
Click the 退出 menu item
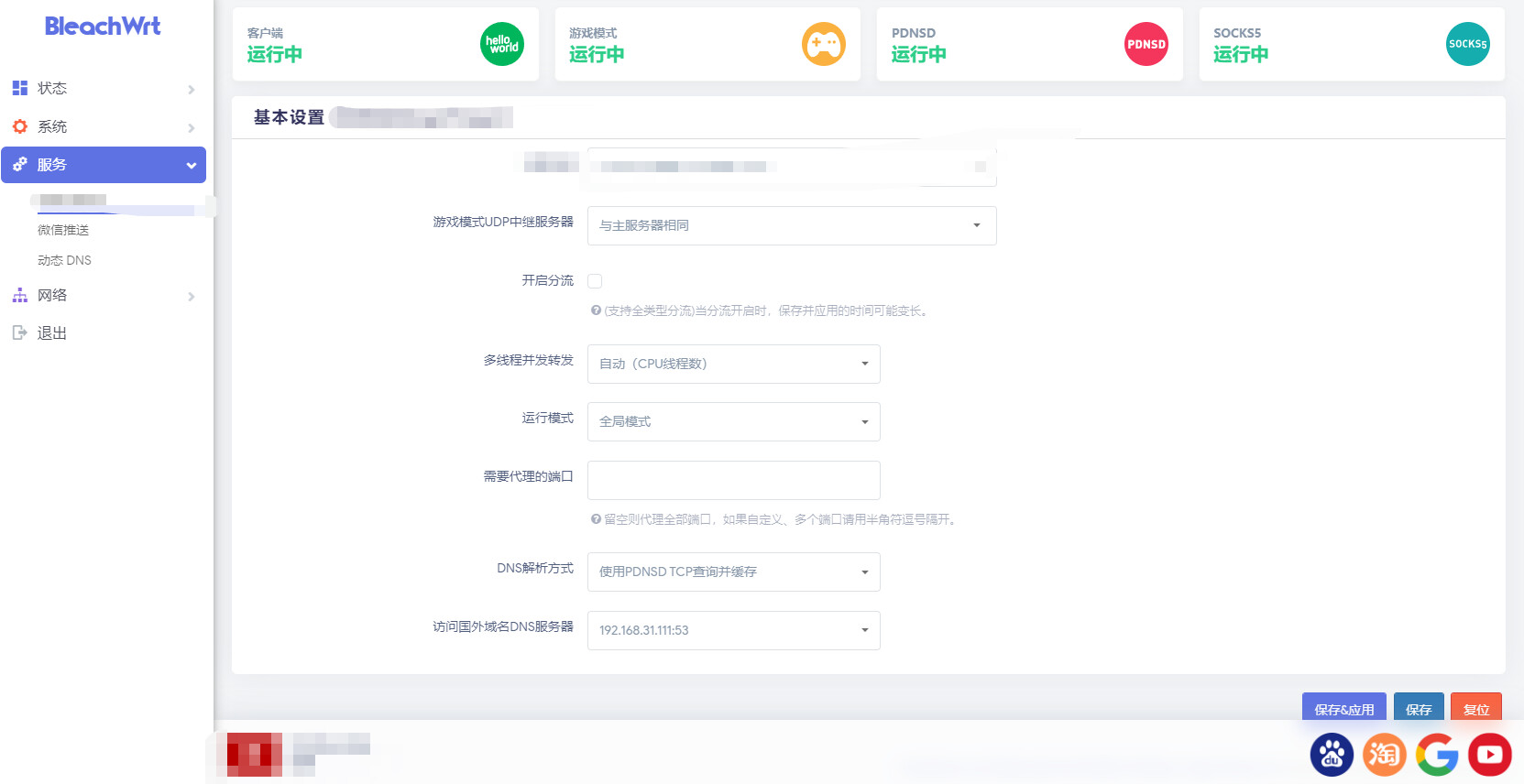[104, 333]
